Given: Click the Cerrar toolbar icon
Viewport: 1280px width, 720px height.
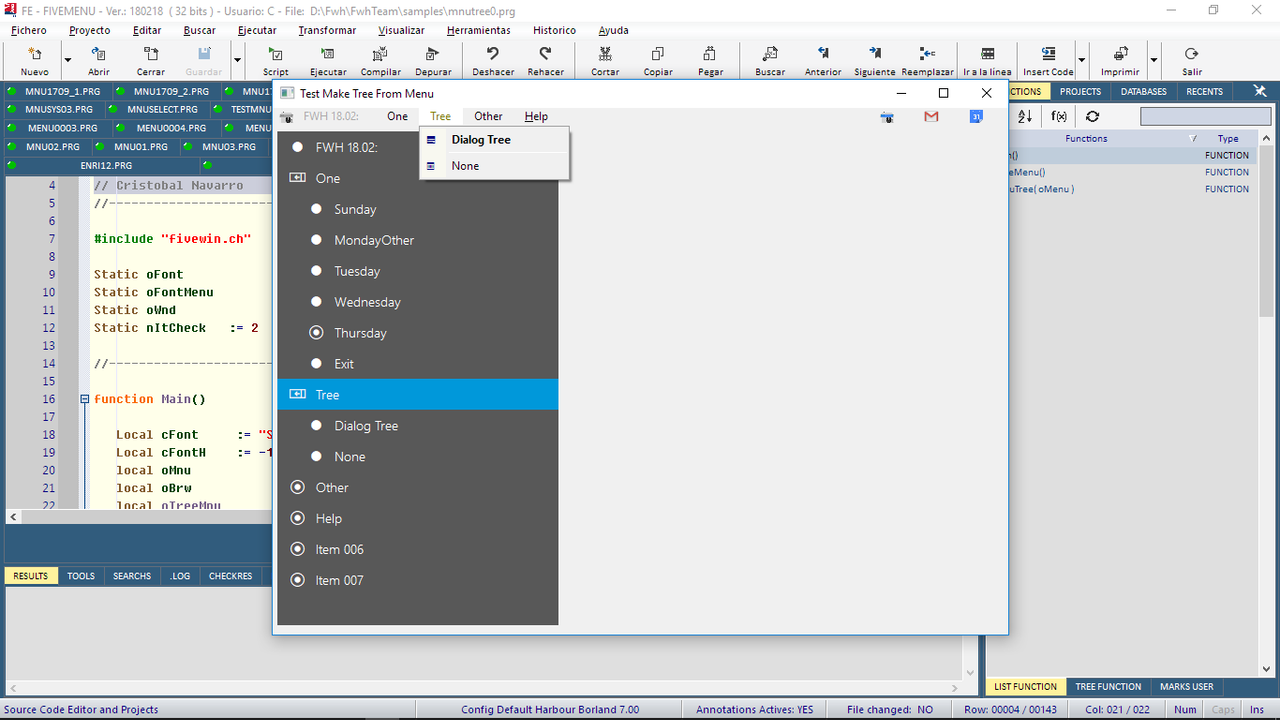Looking at the screenshot, I should tap(151, 54).
